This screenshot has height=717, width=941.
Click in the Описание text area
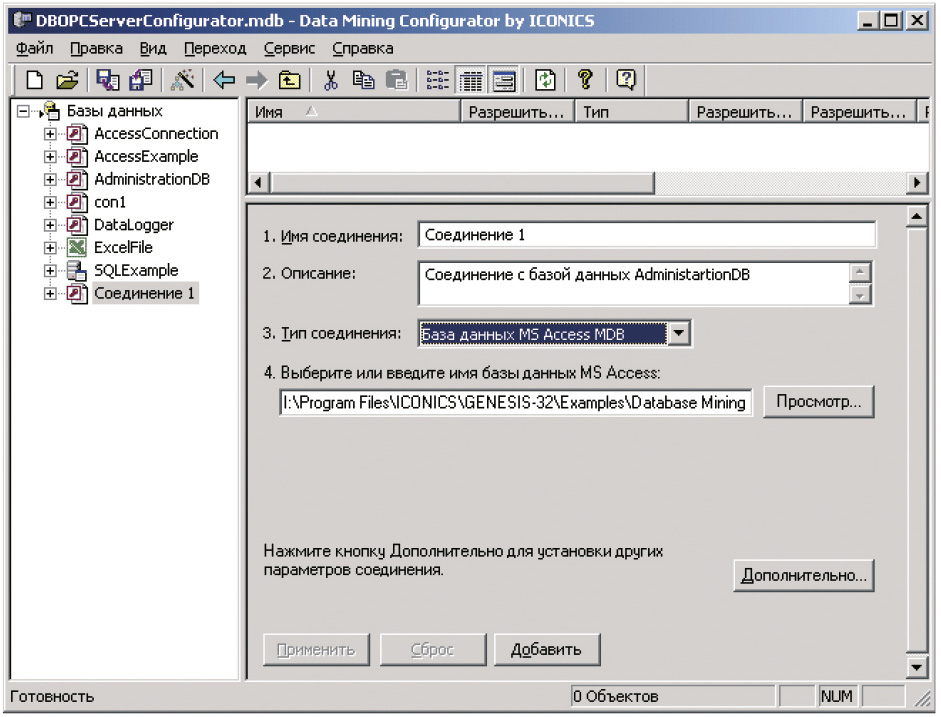click(x=633, y=283)
